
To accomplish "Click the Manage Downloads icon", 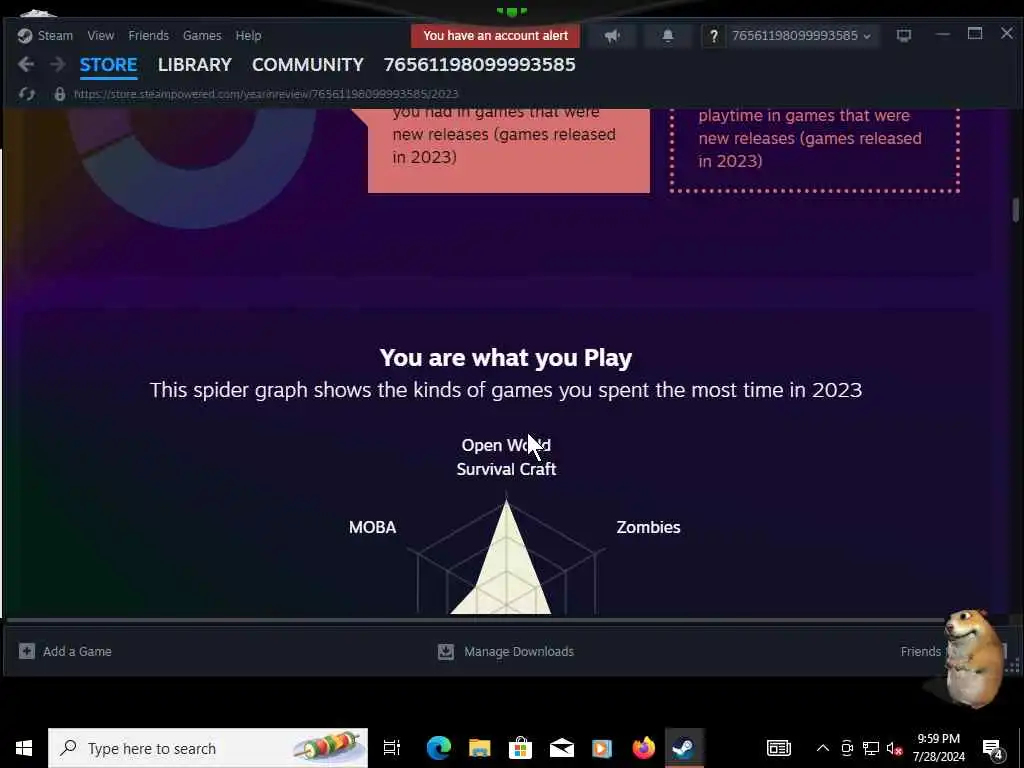I will point(445,651).
